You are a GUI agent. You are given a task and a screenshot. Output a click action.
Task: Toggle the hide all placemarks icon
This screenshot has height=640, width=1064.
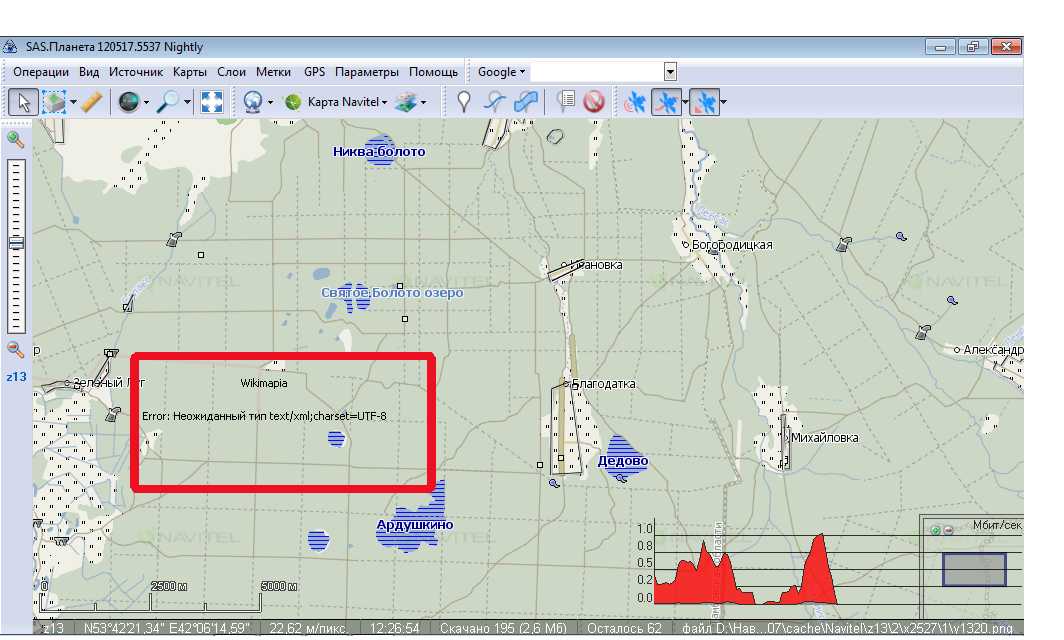click(594, 102)
